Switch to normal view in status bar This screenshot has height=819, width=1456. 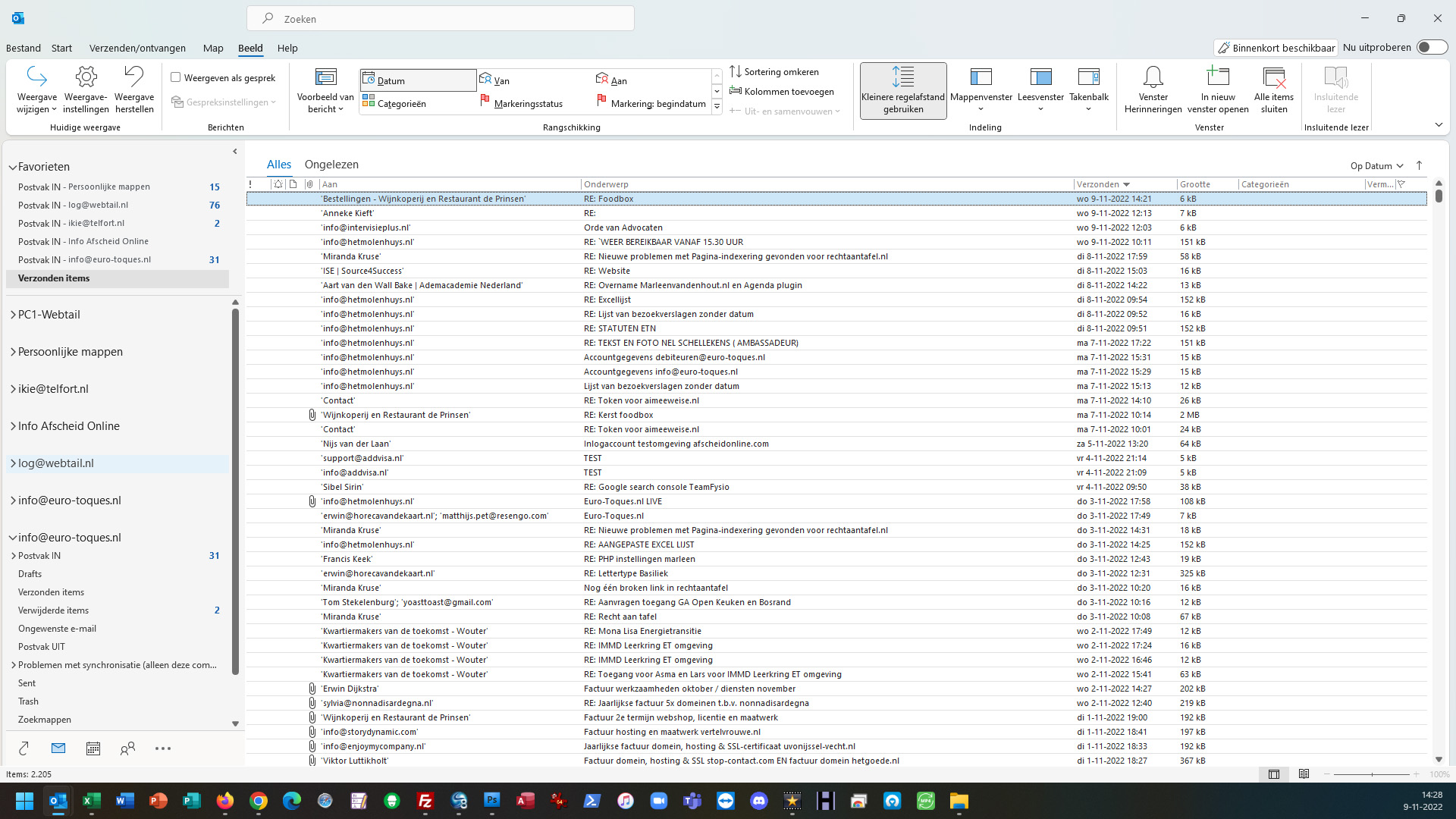[x=1274, y=774]
